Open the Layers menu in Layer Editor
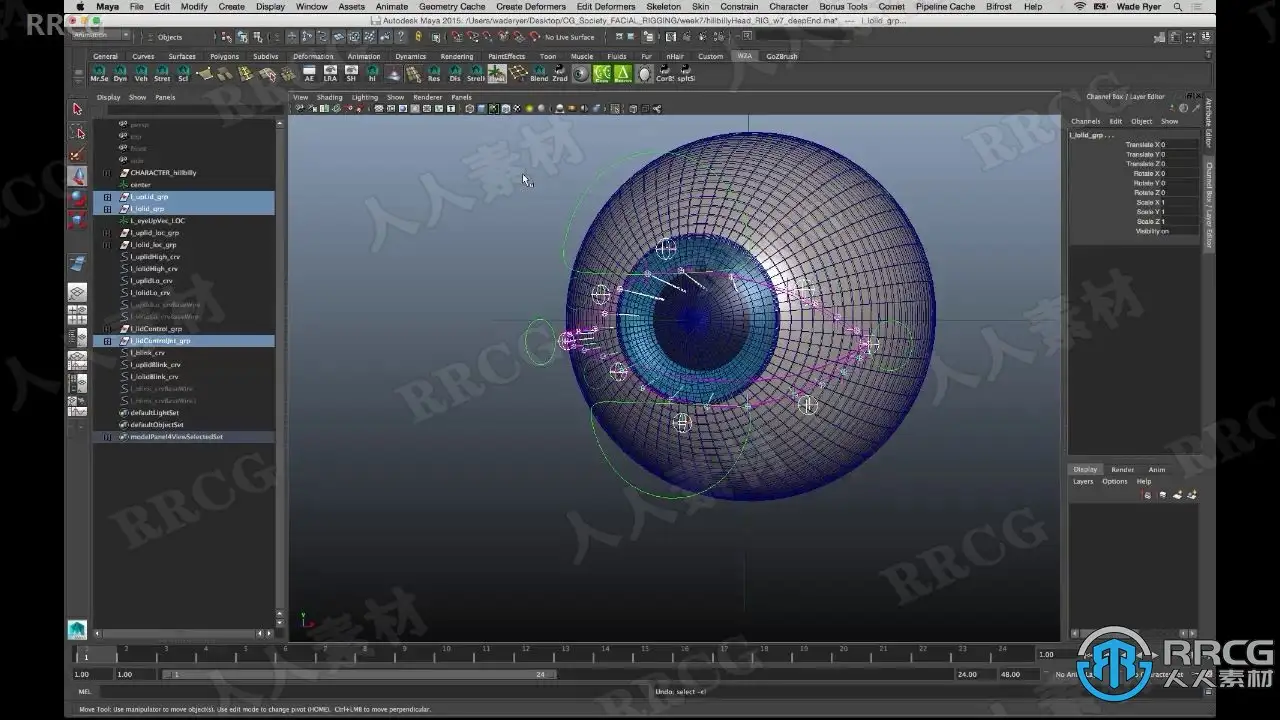This screenshot has width=1280, height=720. (x=1083, y=481)
